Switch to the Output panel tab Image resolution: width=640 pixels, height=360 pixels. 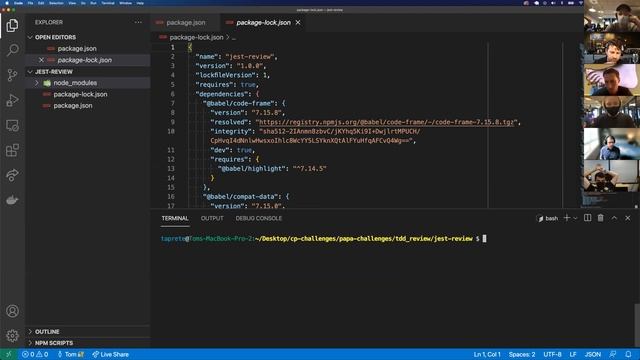coord(212,218)
